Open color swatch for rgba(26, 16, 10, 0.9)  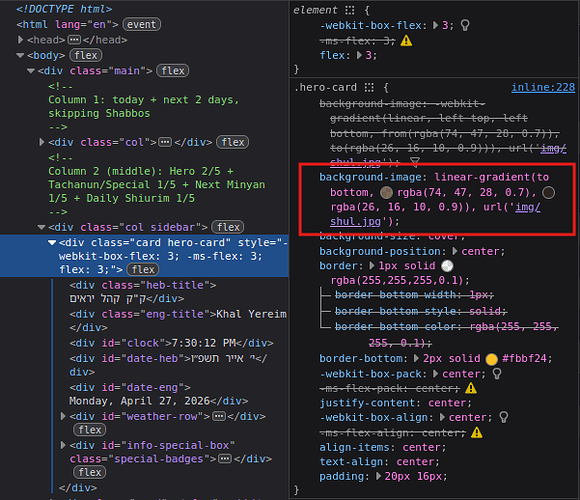click(548, 192)
